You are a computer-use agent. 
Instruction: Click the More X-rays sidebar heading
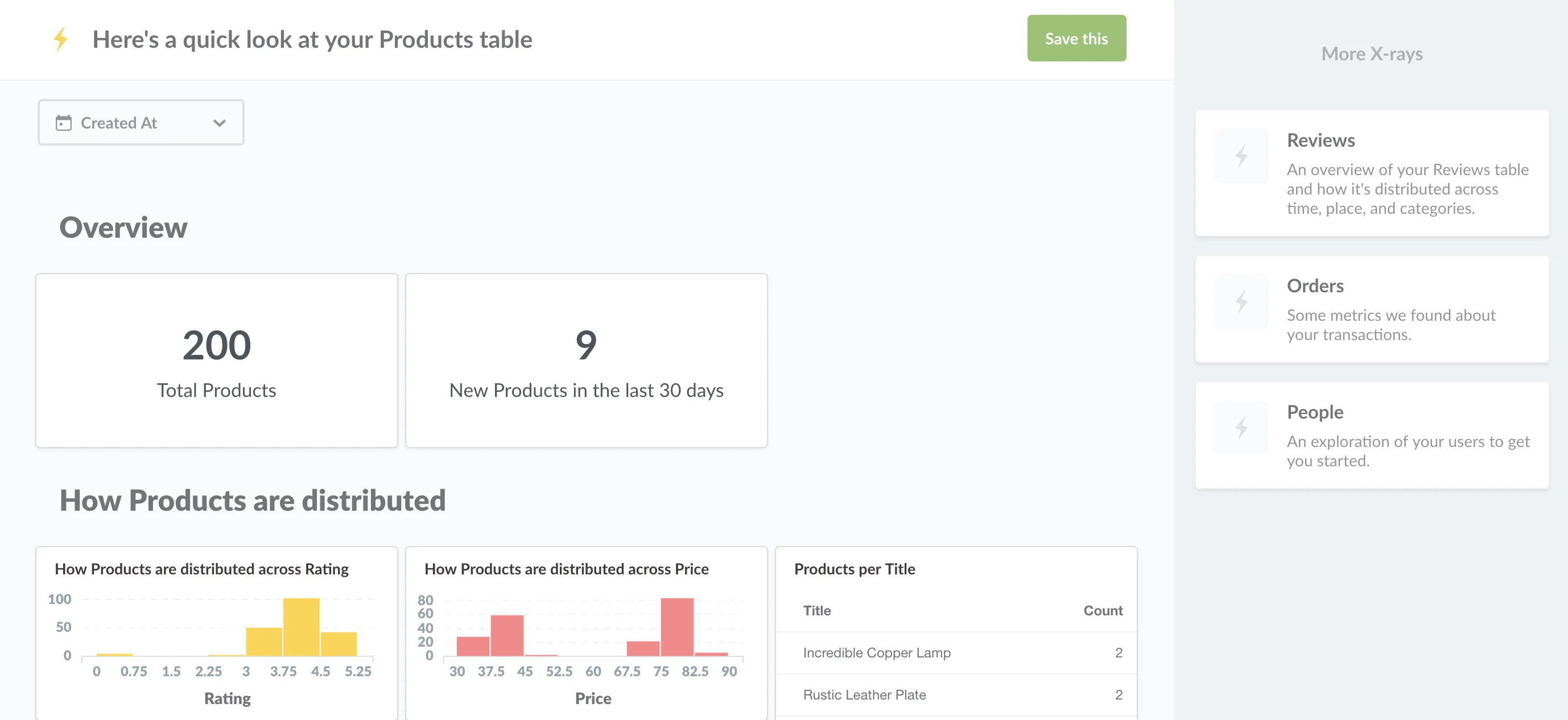click(1372, 53)
